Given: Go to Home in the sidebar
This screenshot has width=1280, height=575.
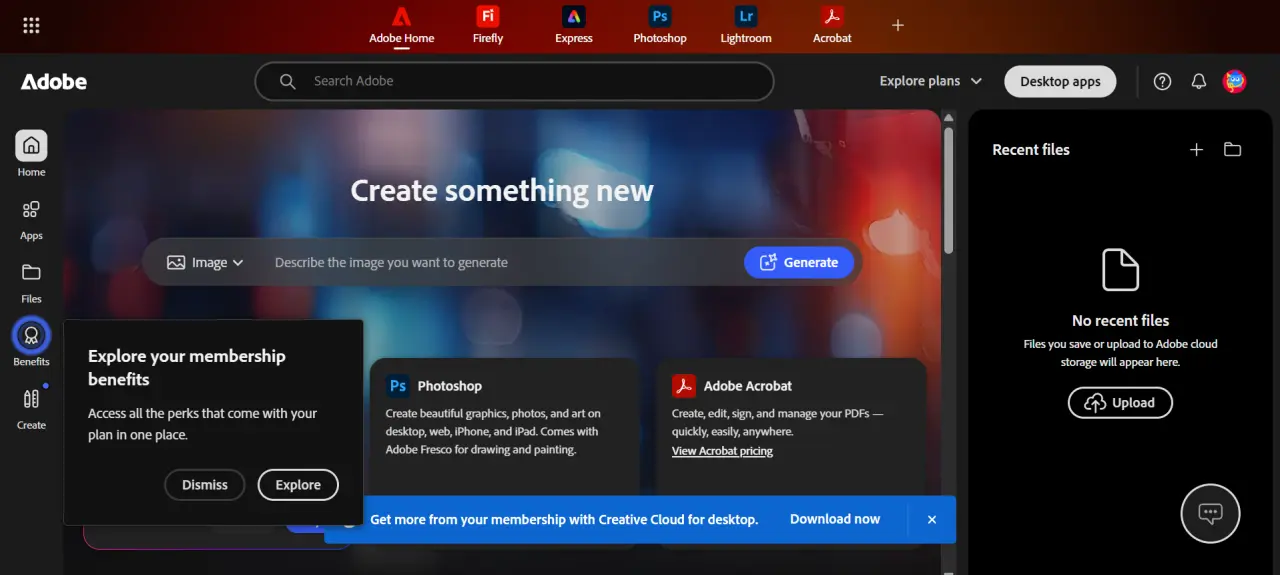Looking at the screenshot, I should tap(31, 154).
